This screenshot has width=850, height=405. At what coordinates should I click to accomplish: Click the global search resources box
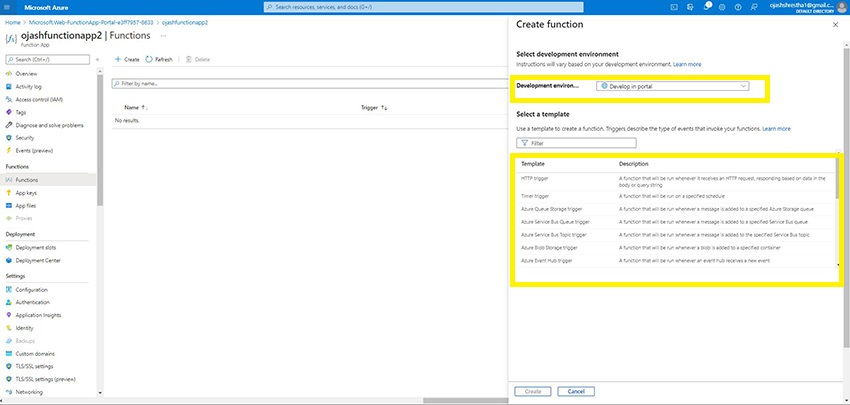pos(423,7)
